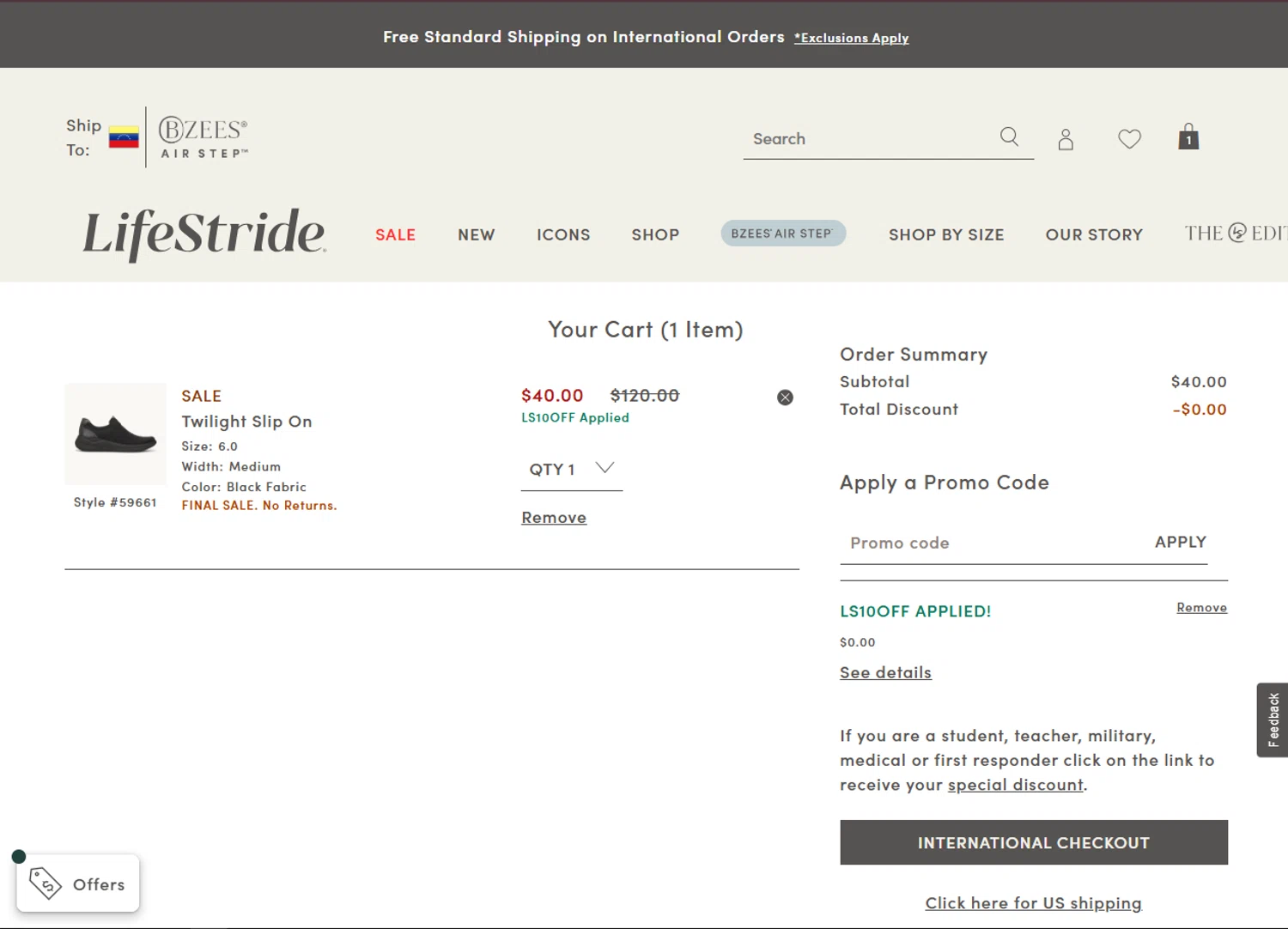Open The Edit logo link
This screenshot has height=929, width=1288.
[x=1236, y=234]
